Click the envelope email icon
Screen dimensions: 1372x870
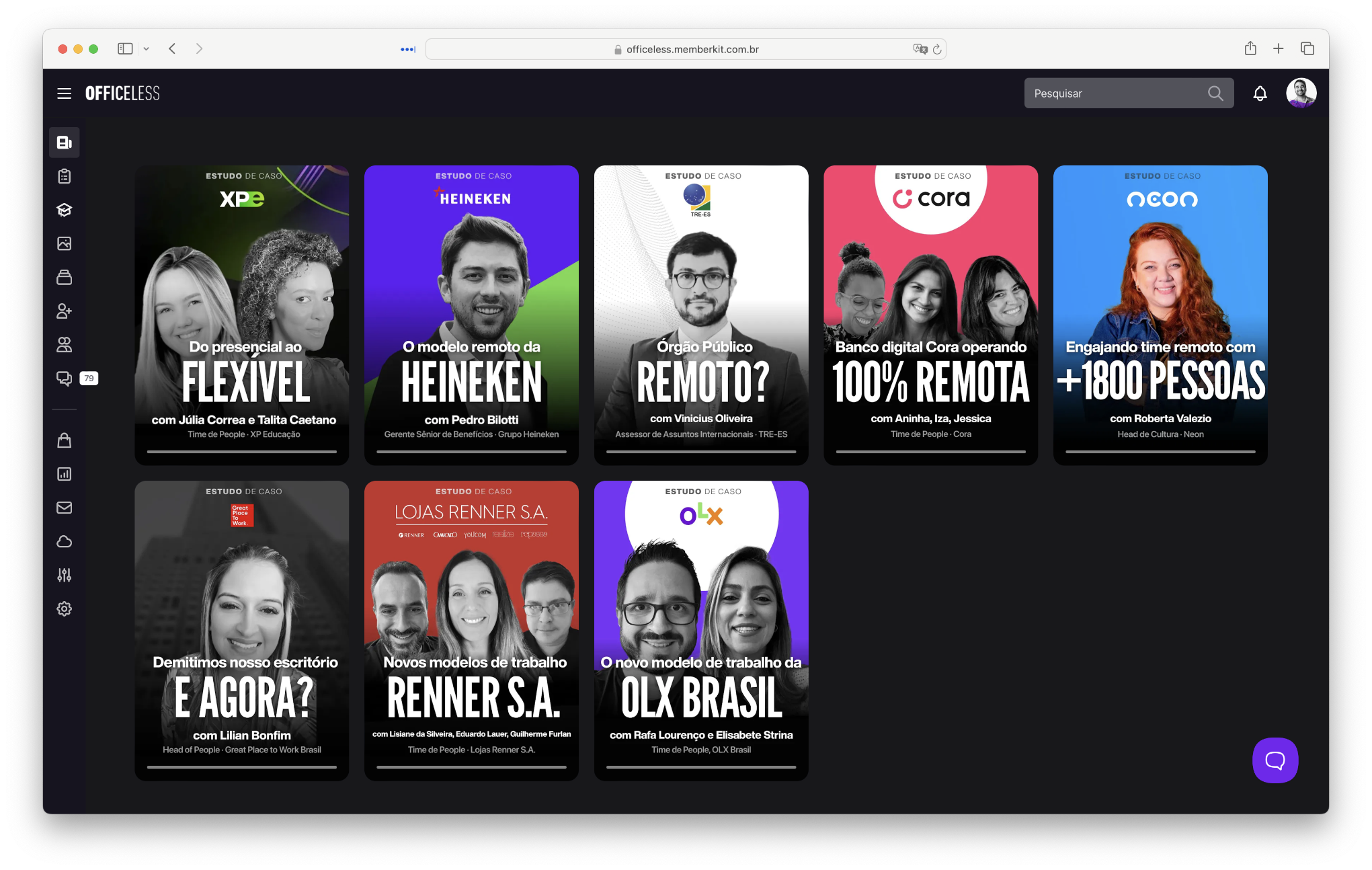[x=64, y=507]
